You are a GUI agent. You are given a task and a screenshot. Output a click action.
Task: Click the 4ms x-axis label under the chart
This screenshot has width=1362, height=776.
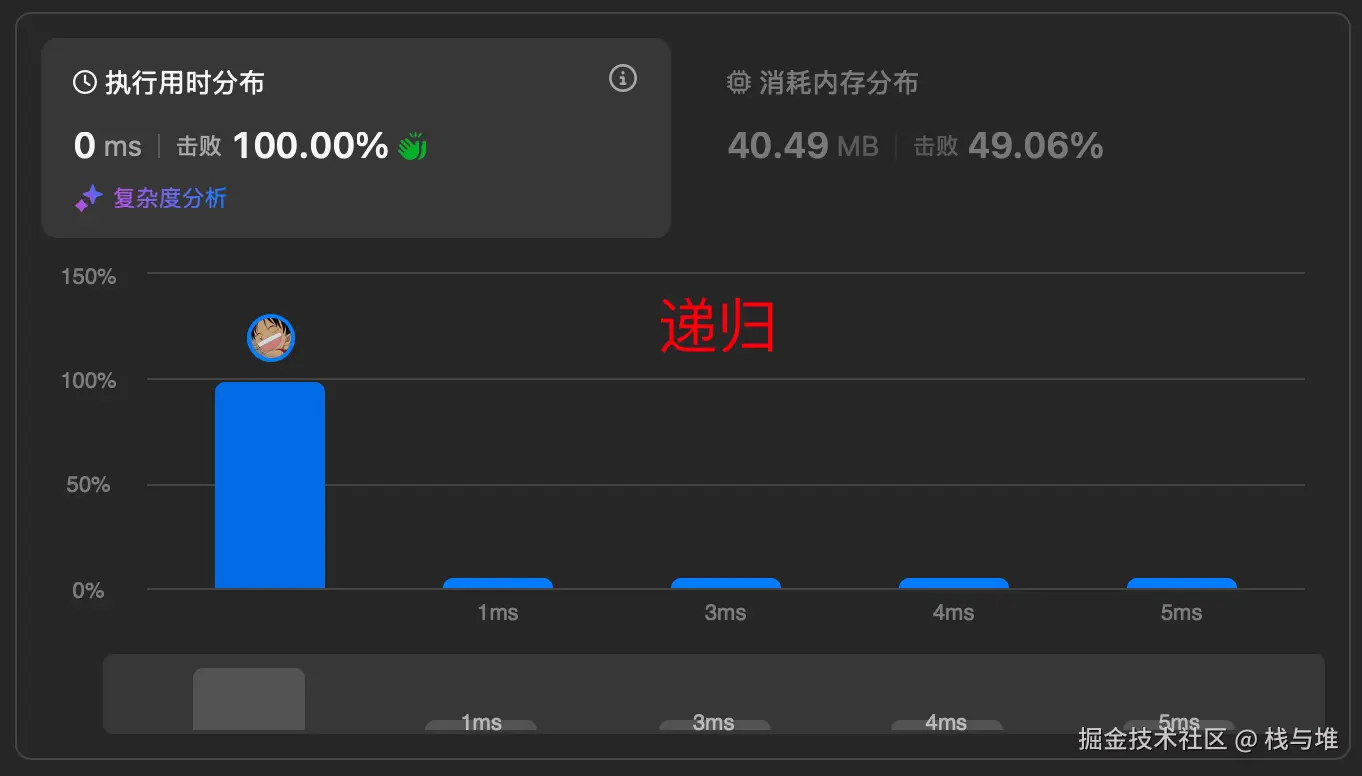[x=954, y=612]
